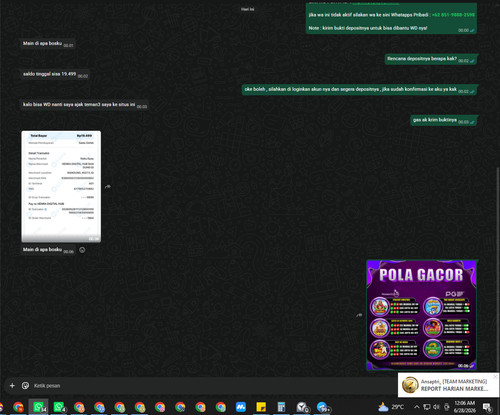
Task: Open the taskbar app with 99+ badge
Action: [x=322, y=407]
